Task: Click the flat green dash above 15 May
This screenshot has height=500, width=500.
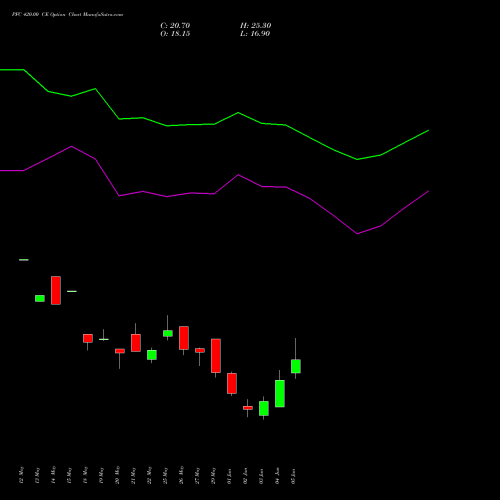Action: point(72,291)
